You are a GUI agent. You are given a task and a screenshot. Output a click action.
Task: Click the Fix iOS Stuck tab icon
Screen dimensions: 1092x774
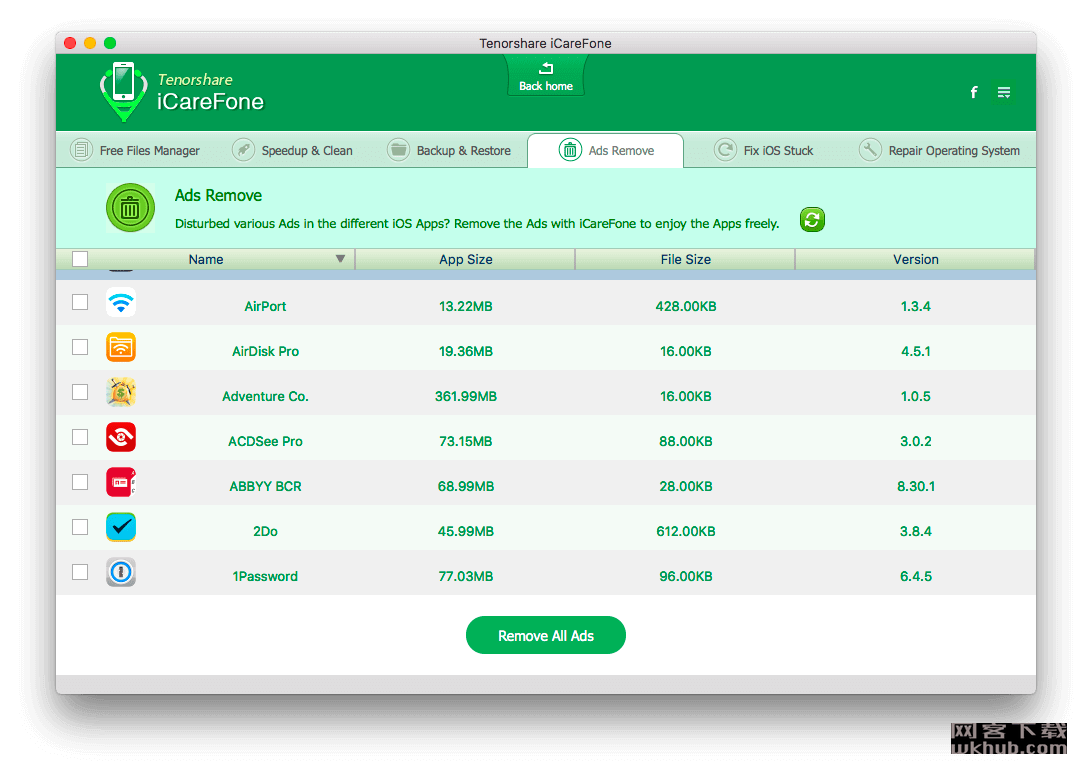point(725,150)
